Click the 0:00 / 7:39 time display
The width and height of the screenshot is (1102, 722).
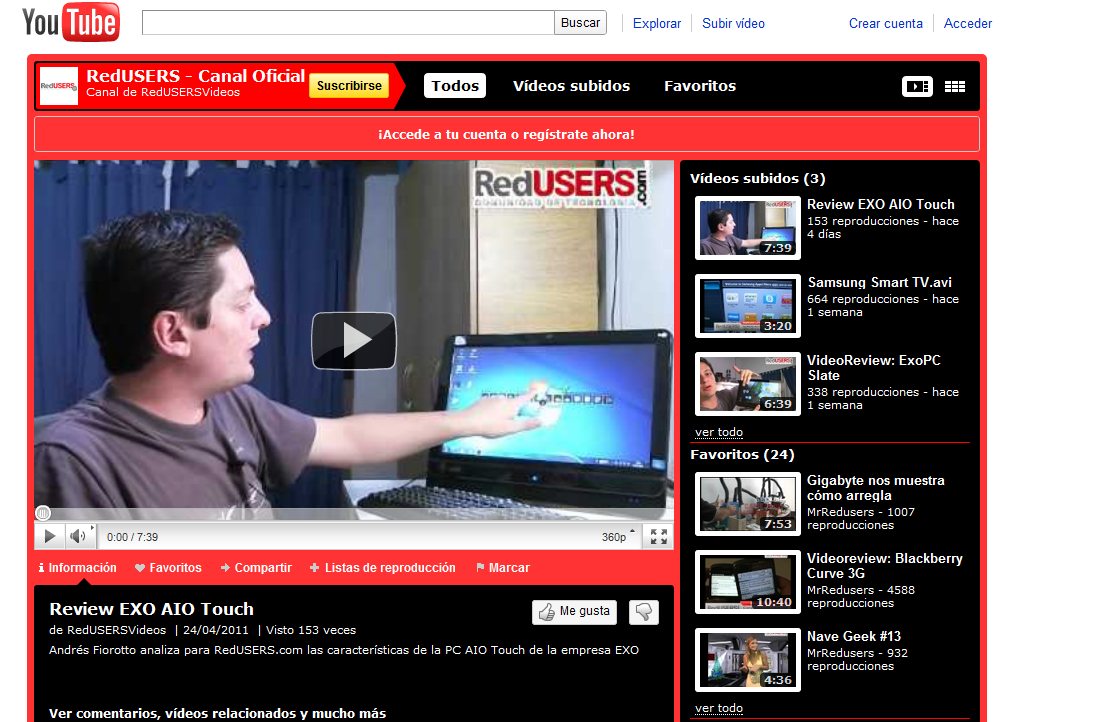(x=132, y=537)
